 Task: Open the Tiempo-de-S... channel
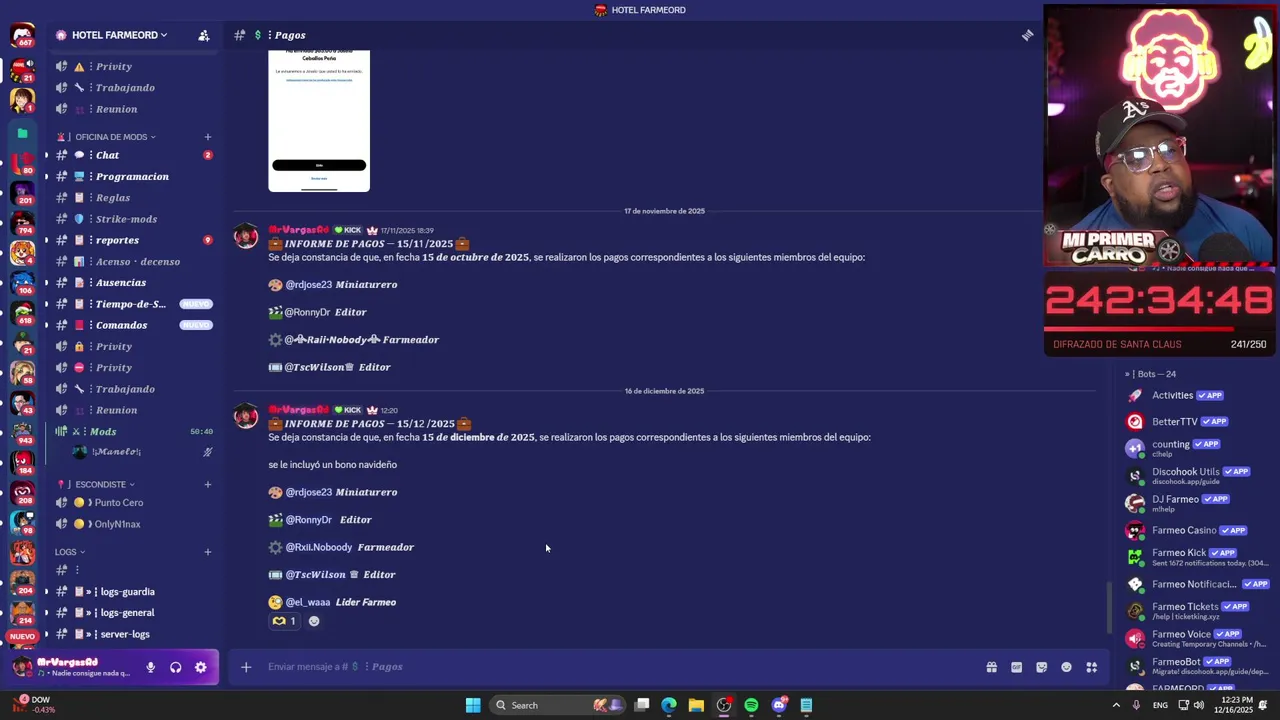pos(130,304)
